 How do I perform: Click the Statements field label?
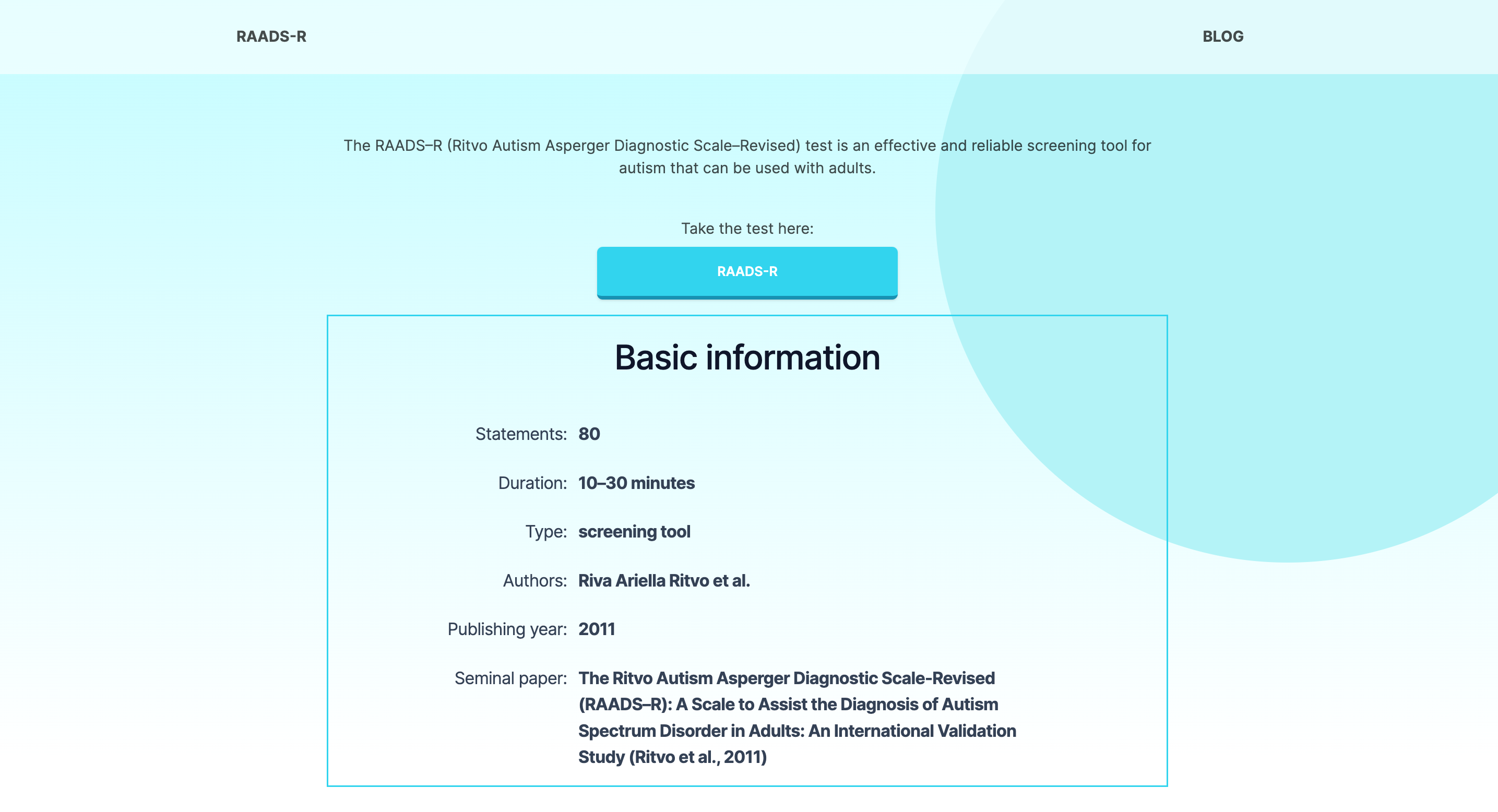pyautogui.click(x=520, y=434)
